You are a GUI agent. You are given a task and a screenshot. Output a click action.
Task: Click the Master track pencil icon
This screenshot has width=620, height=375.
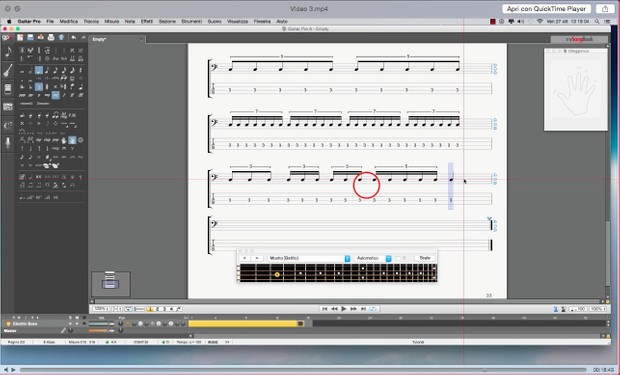pyautogui.click(x=63, y=330)
